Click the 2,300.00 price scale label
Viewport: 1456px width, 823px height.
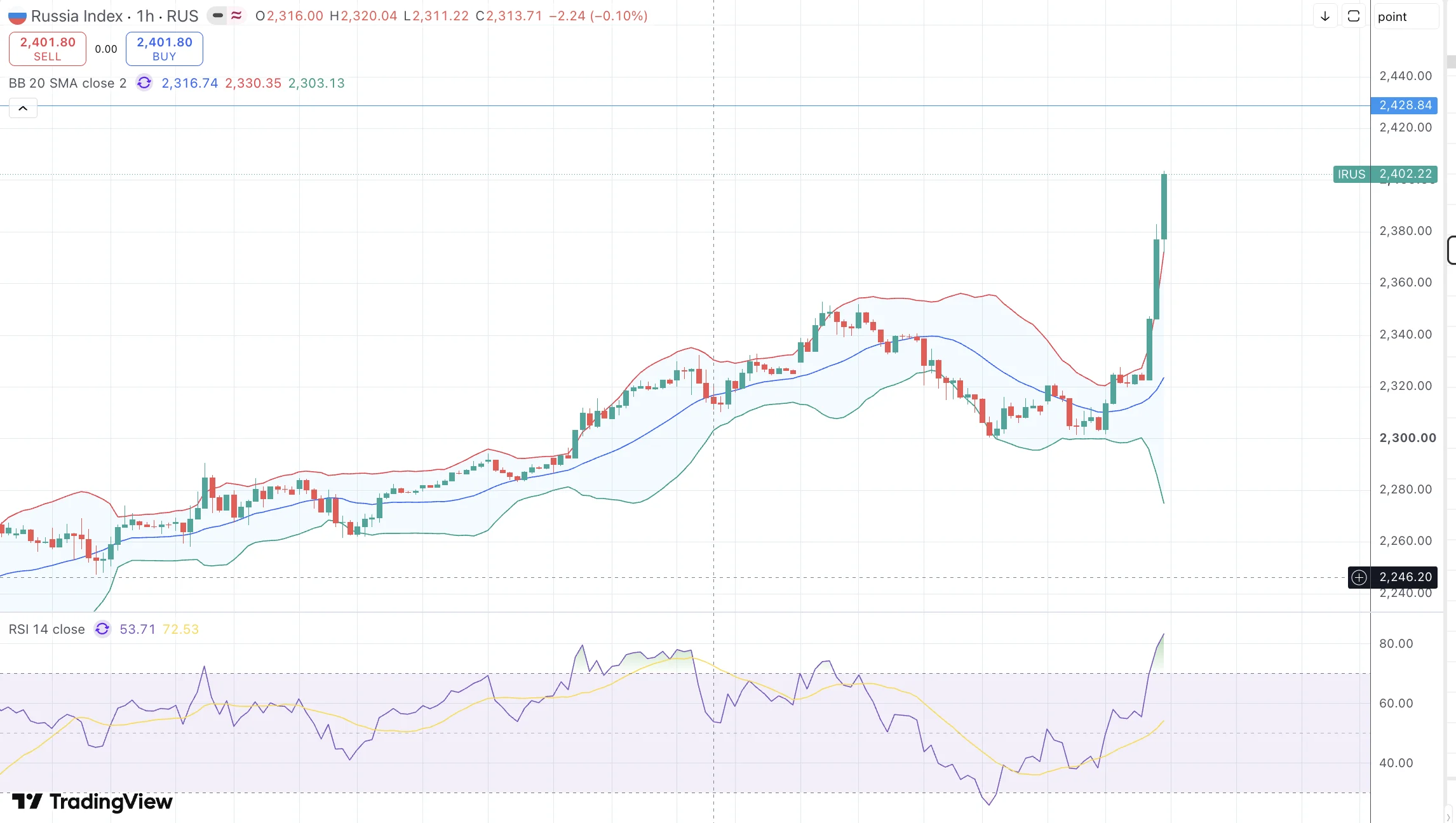point(1408,438)
